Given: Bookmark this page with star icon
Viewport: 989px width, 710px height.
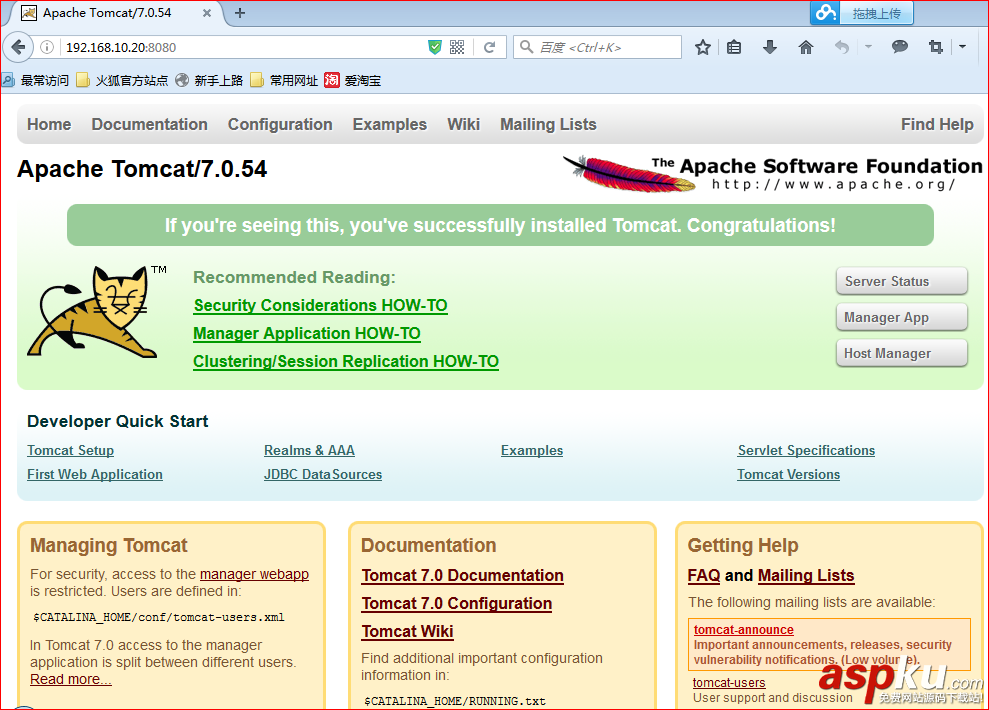Looking at the screenshot, I should (x=703, y=47).
